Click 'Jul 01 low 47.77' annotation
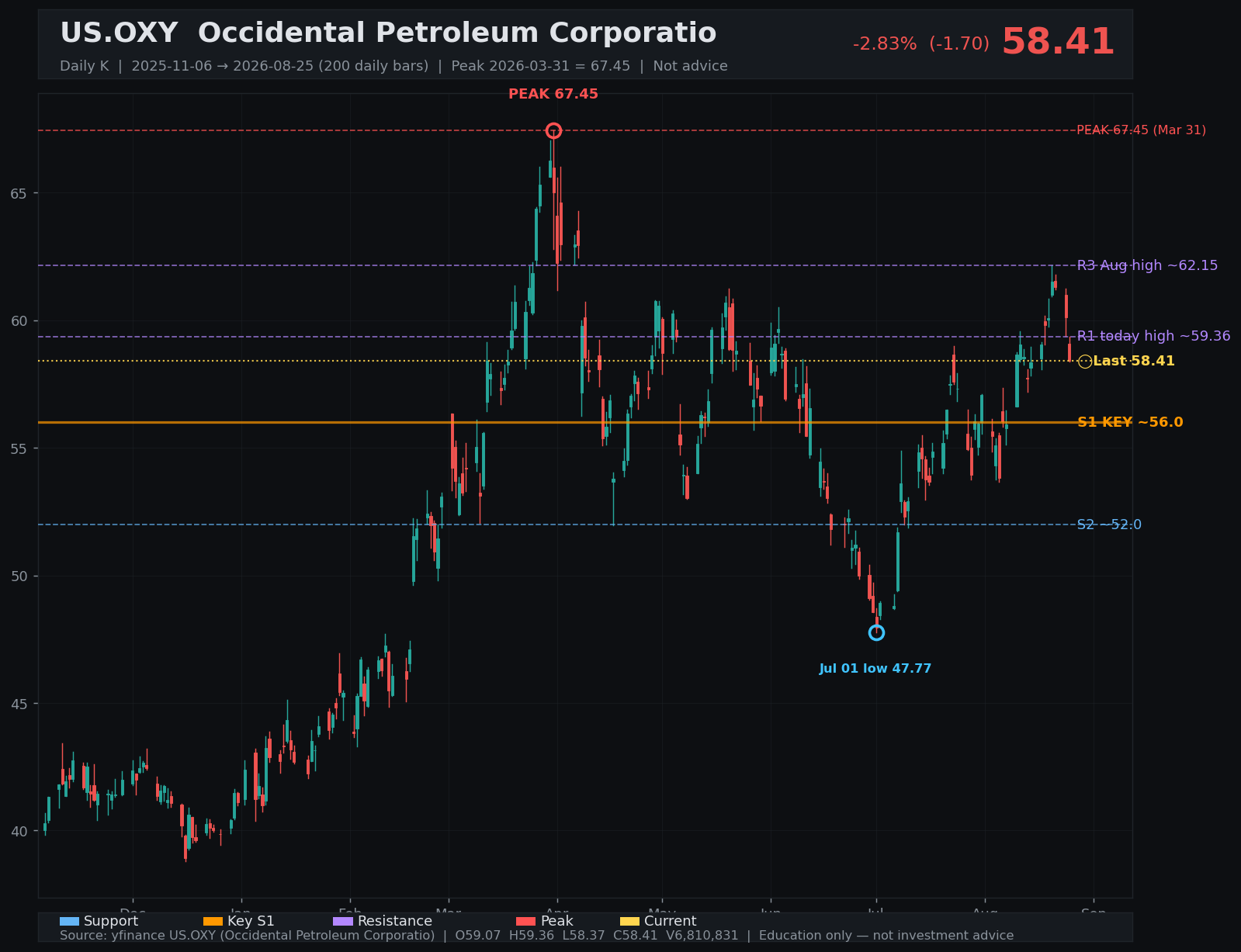 point(875,669)
